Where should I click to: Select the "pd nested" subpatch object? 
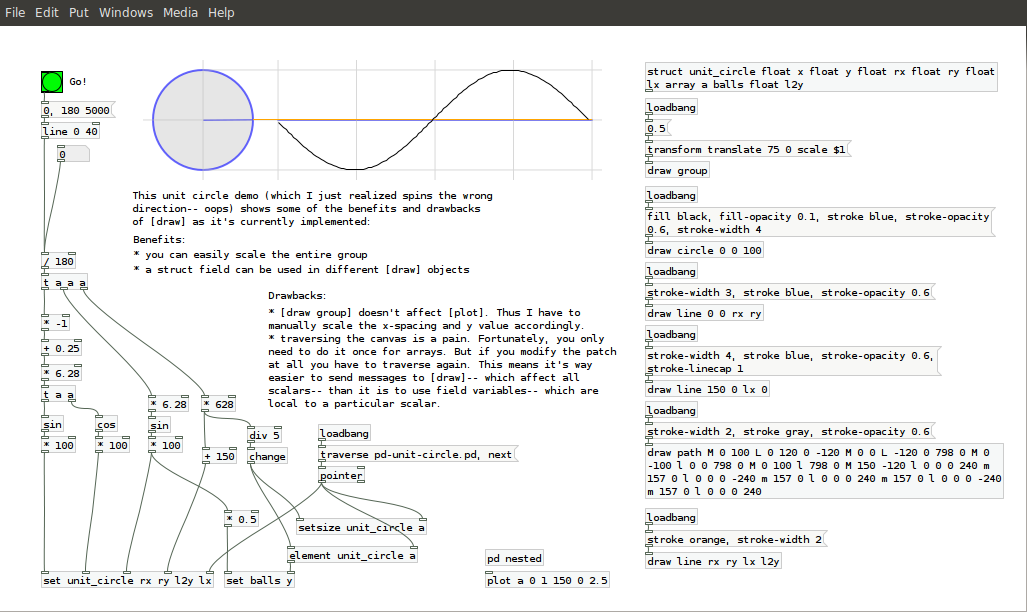pos(514,558)
